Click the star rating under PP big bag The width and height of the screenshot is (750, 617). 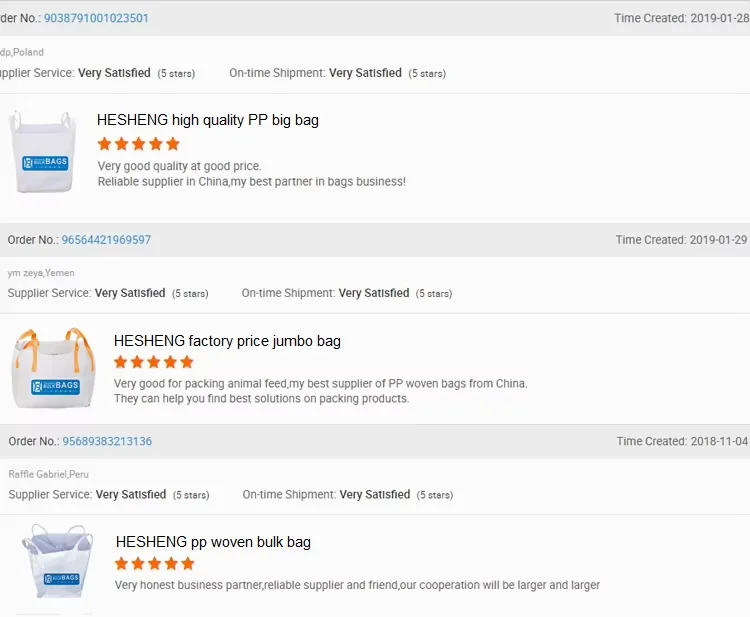138,144
